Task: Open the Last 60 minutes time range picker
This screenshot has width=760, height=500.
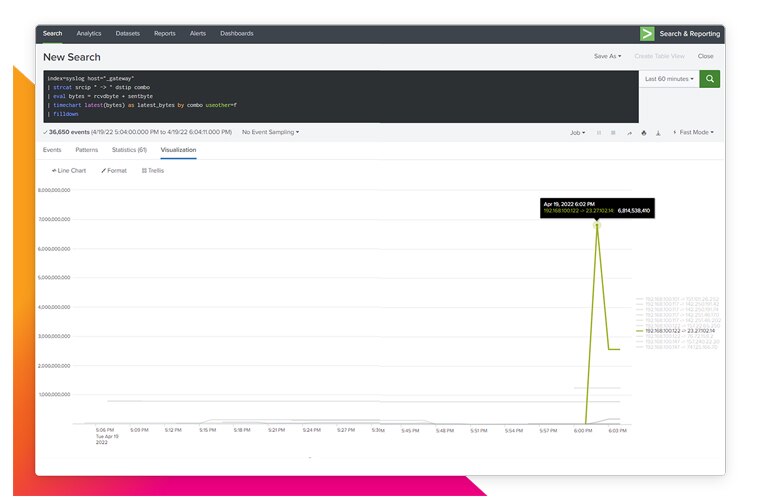Action: 669,78
